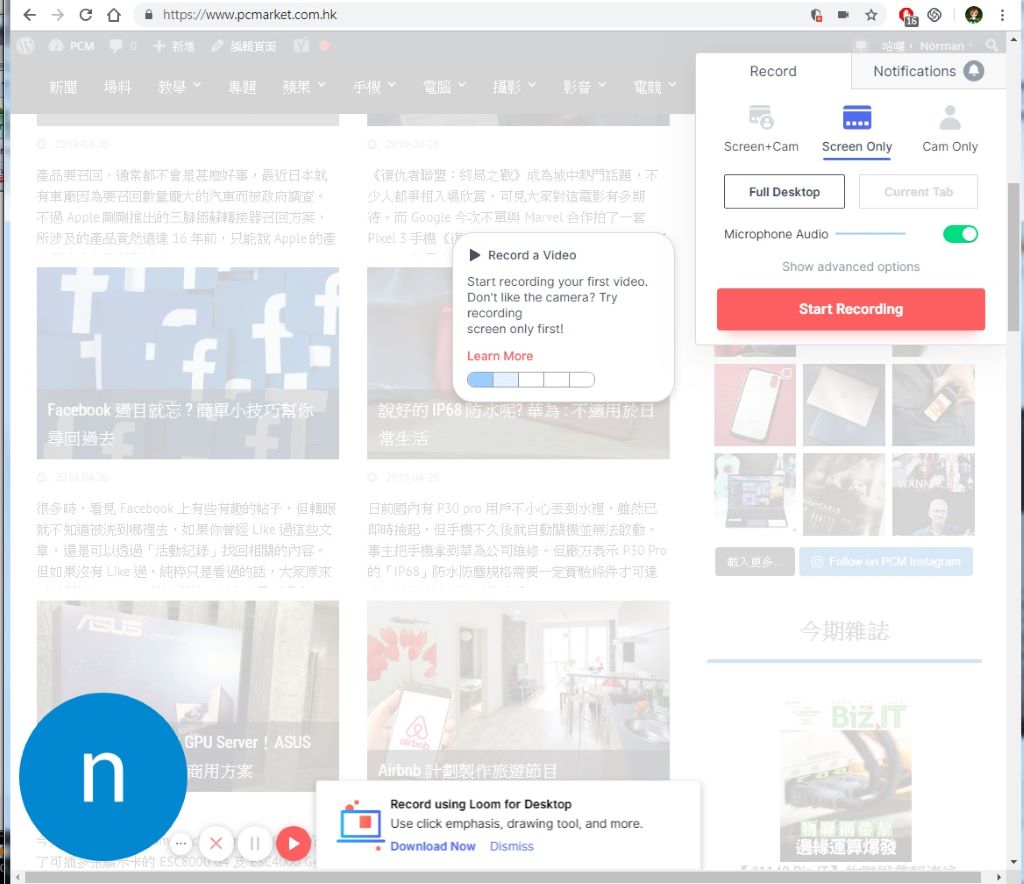Open the comments icon in admin bar
The image size is (1024, 884).
pyautogui.click(x=123, y=46)
